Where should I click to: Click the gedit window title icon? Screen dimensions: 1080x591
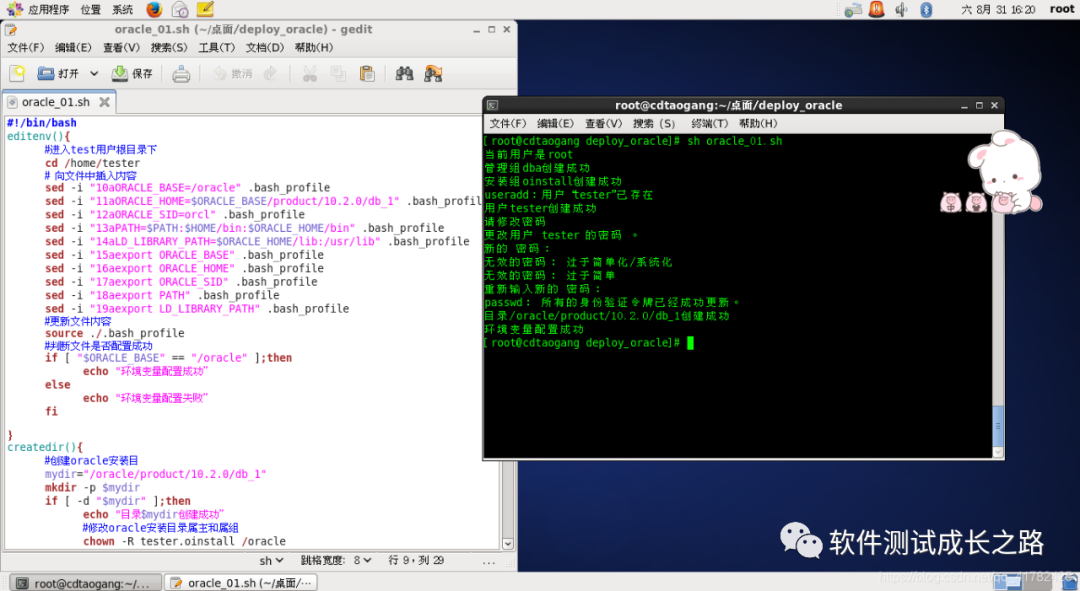pos(11,30)
